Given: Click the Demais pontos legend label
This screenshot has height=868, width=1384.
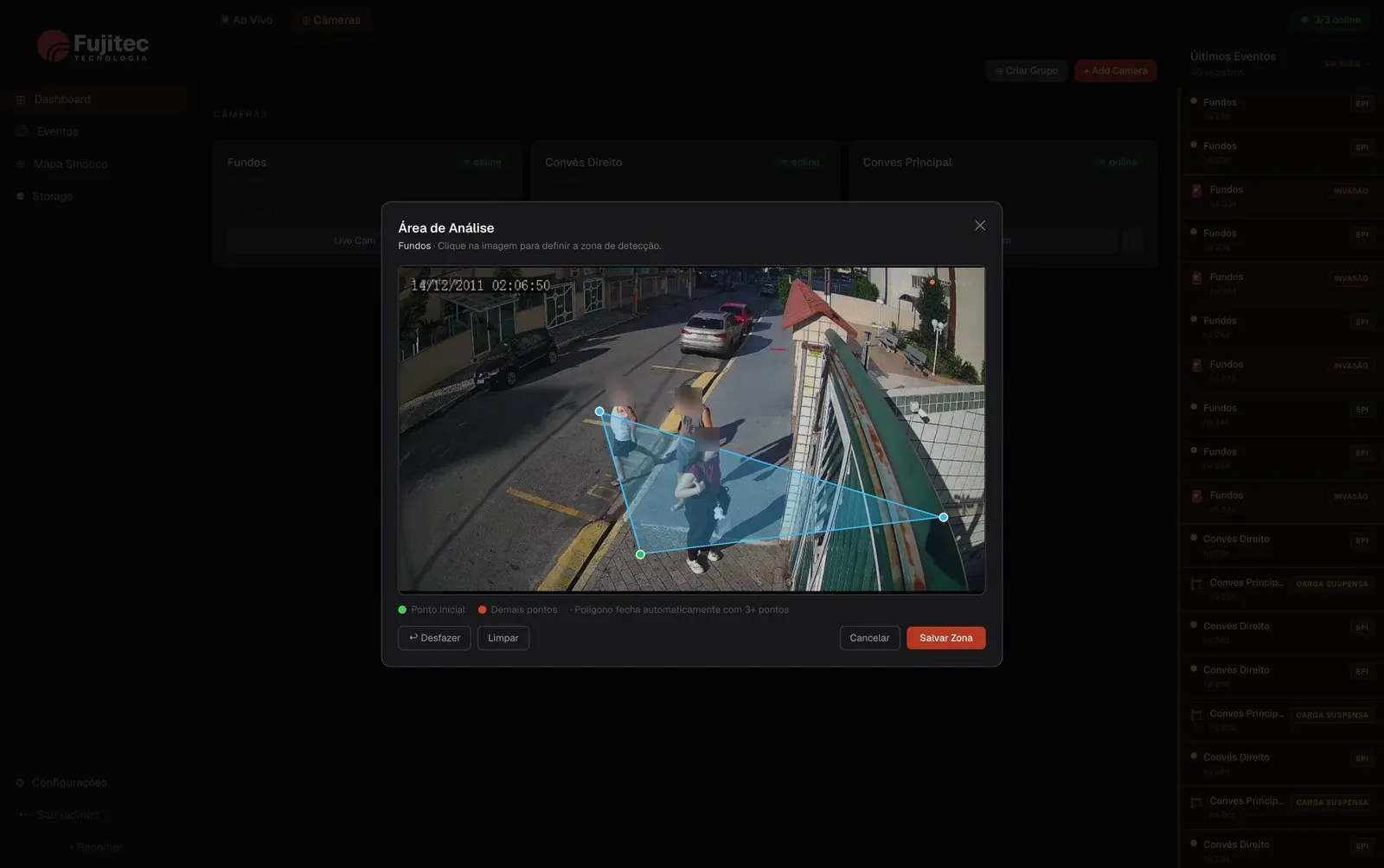Looking at the screenshot, I should point(524,610).
